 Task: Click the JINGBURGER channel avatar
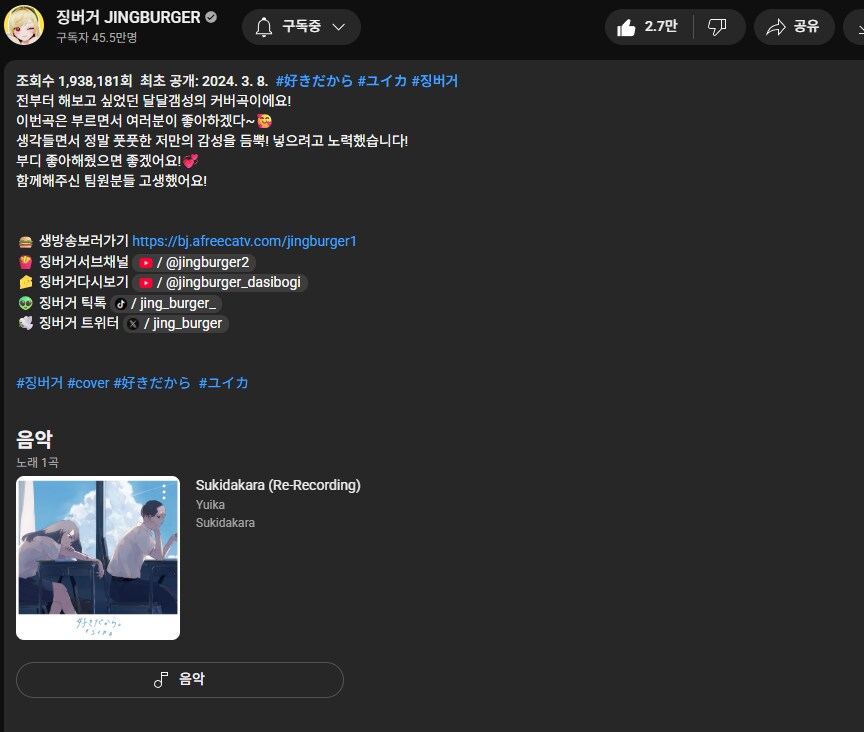pos(26,25)
